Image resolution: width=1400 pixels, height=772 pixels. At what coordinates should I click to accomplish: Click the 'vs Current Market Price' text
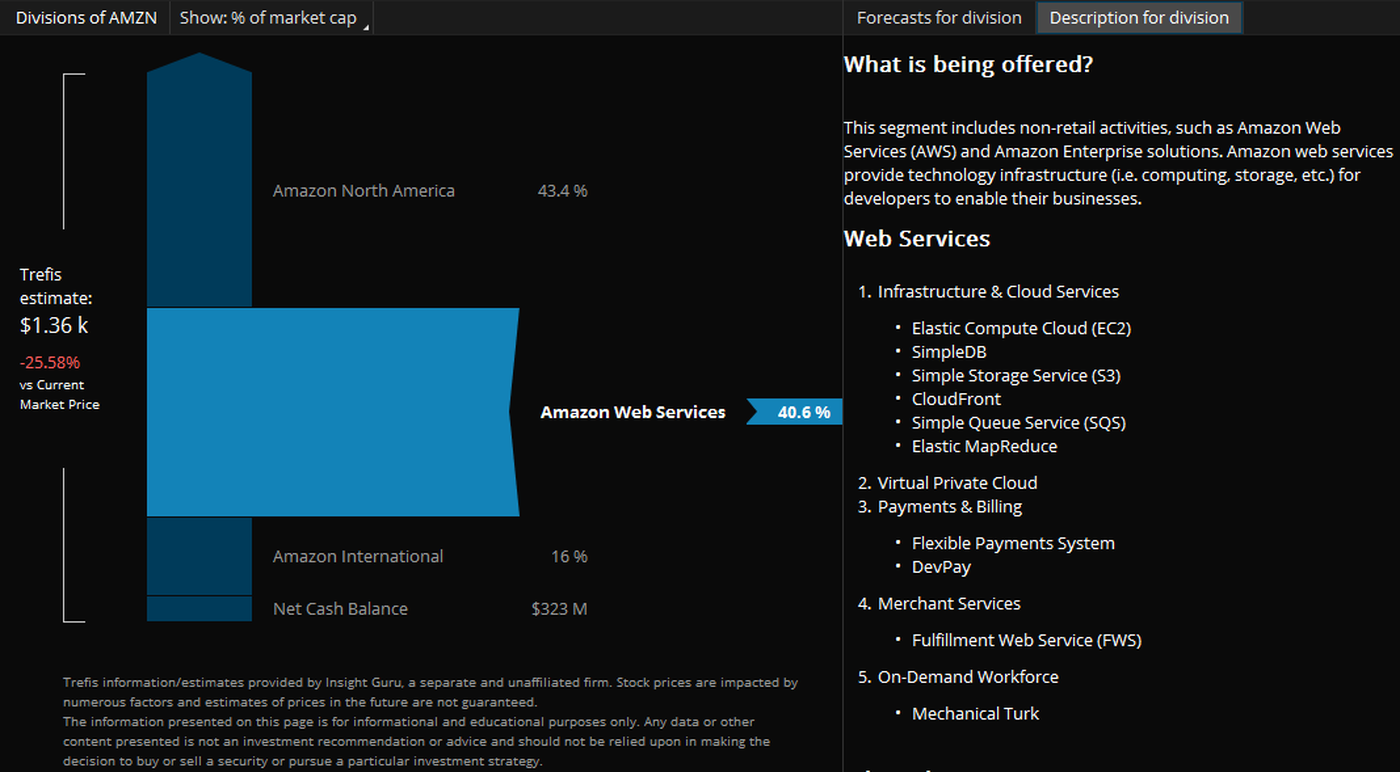pos(59,395)
